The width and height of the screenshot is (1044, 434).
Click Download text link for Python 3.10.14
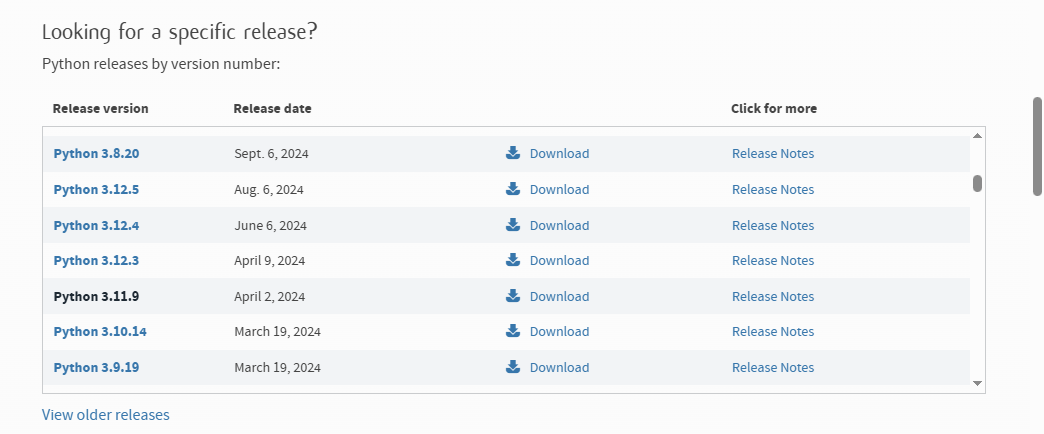[x=559, y=332]
